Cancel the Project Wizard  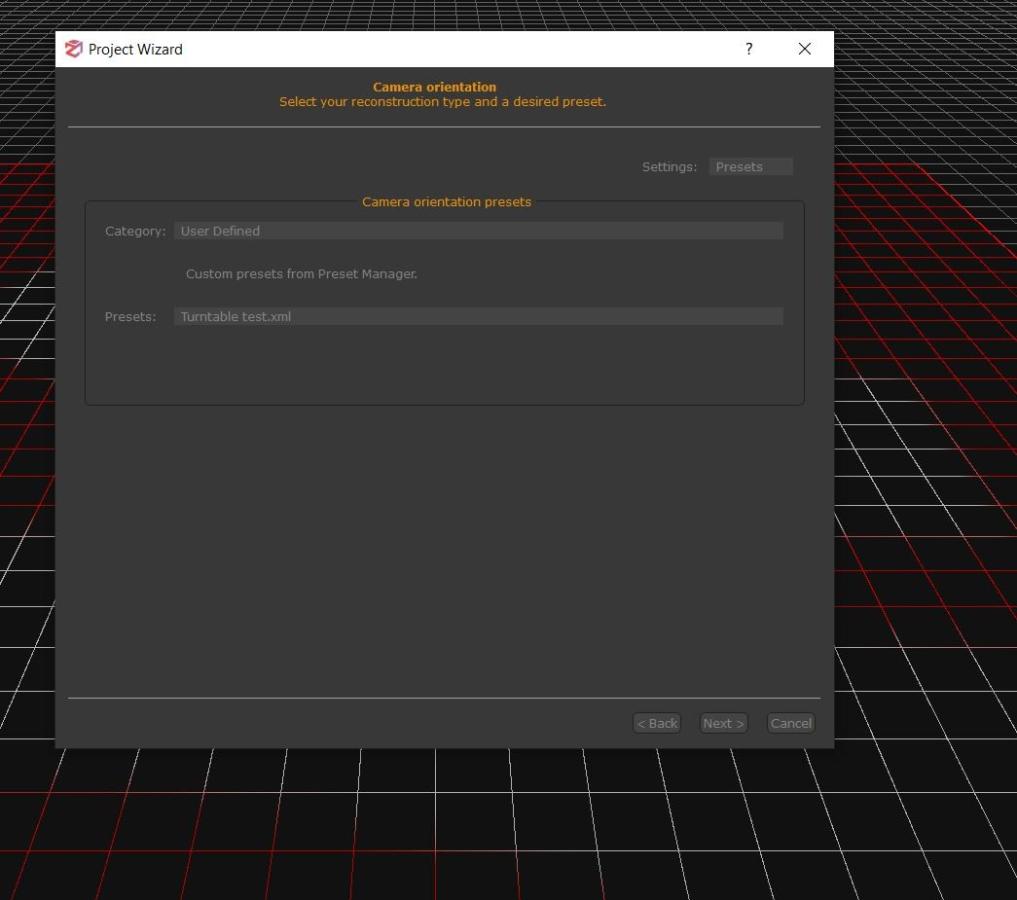(791, 723)
